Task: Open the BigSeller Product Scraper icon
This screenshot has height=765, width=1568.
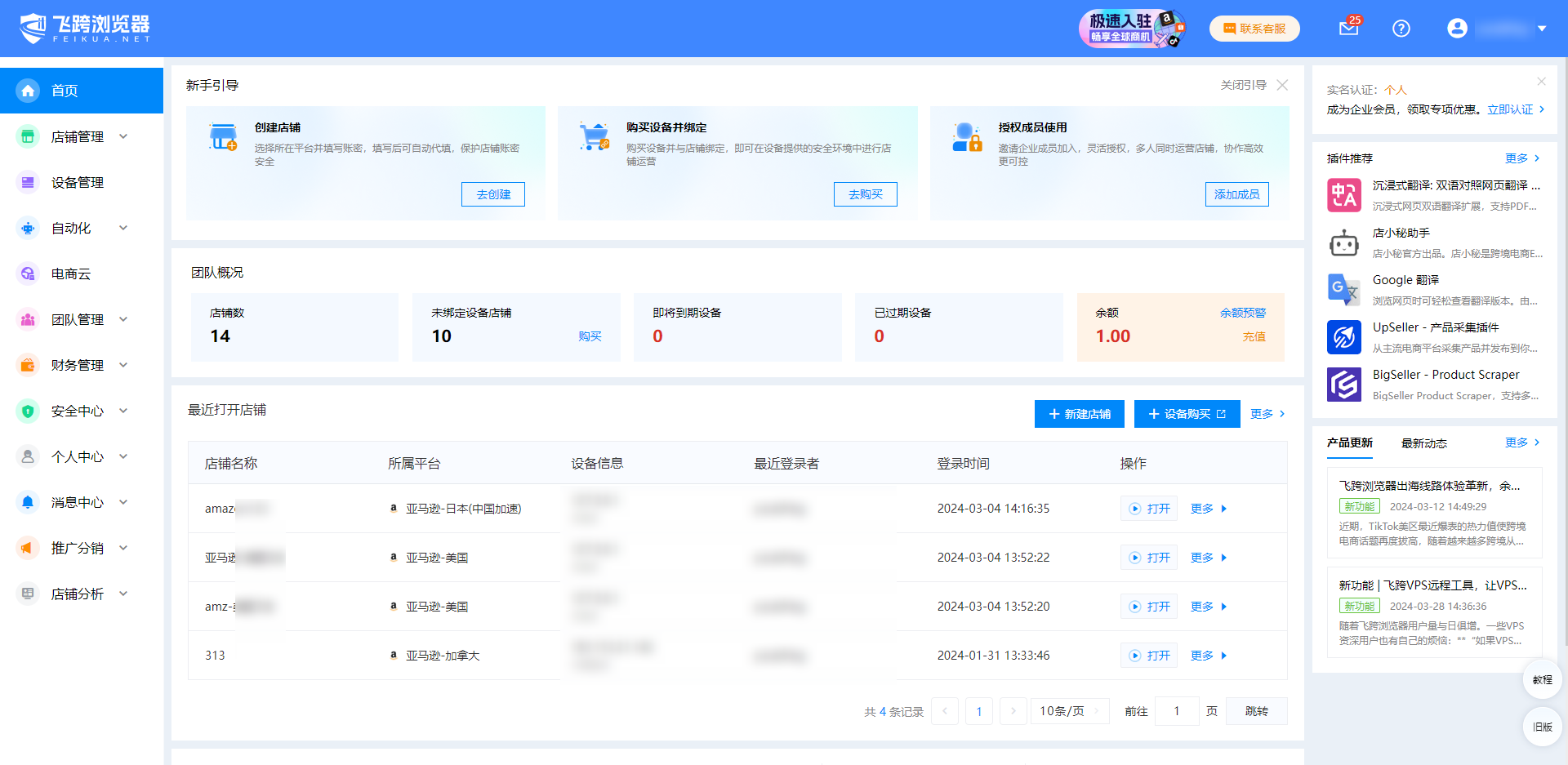Action: 1343,385
